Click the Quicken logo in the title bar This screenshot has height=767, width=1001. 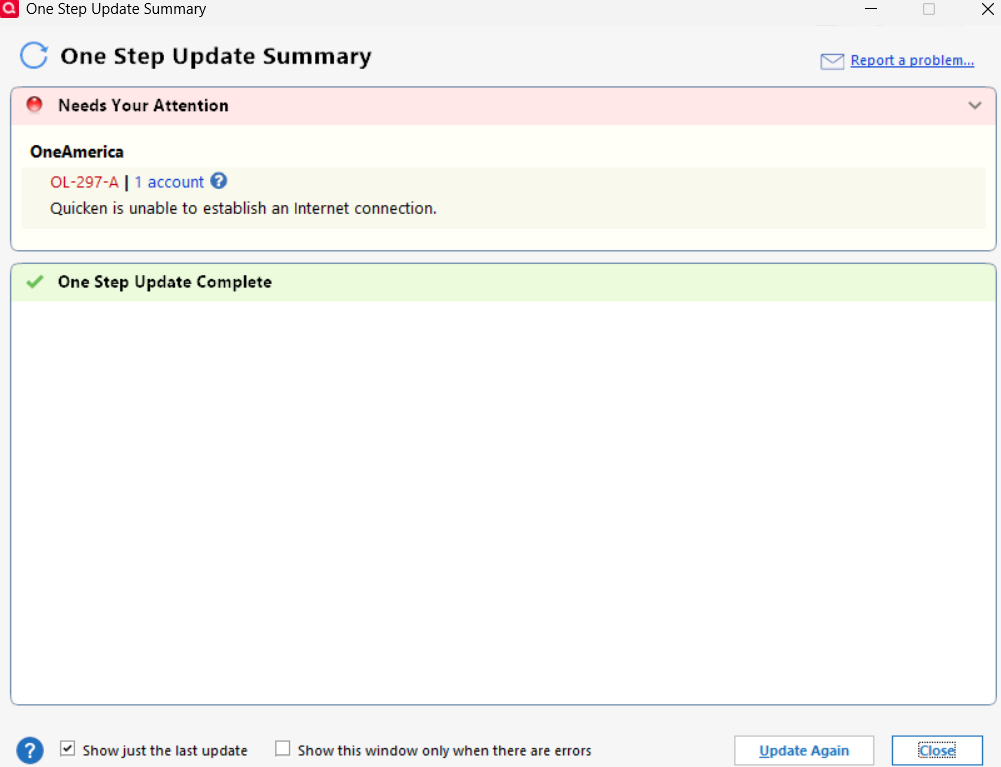tap(9, 9)
